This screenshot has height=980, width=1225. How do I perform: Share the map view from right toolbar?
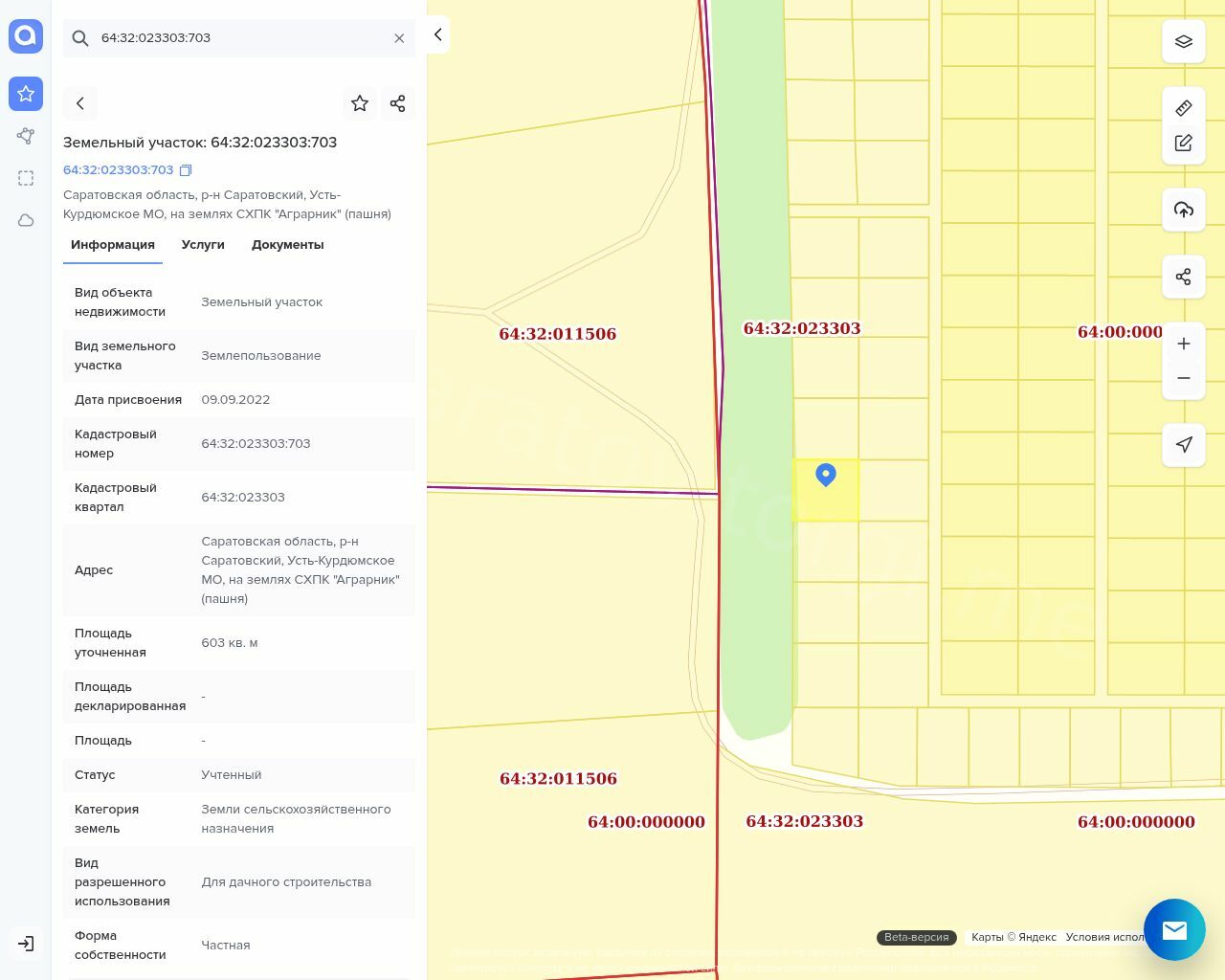(x=1183, y=277)
